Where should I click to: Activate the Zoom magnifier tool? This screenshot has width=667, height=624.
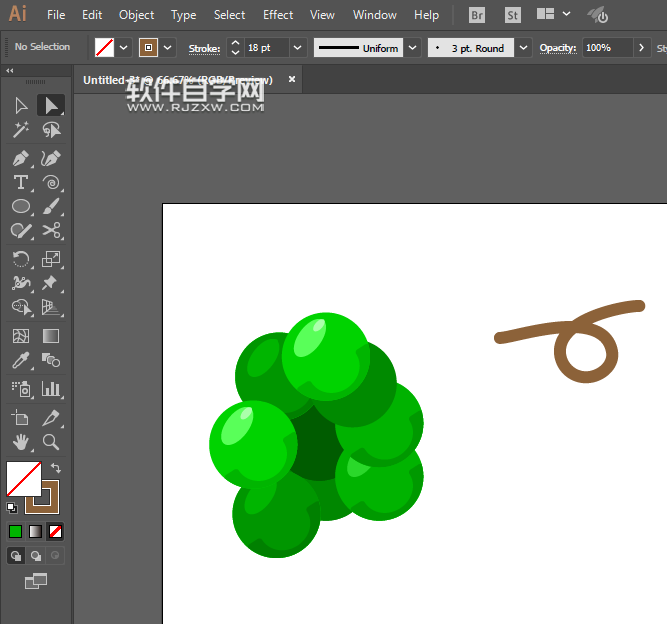(x=51, y=442)
